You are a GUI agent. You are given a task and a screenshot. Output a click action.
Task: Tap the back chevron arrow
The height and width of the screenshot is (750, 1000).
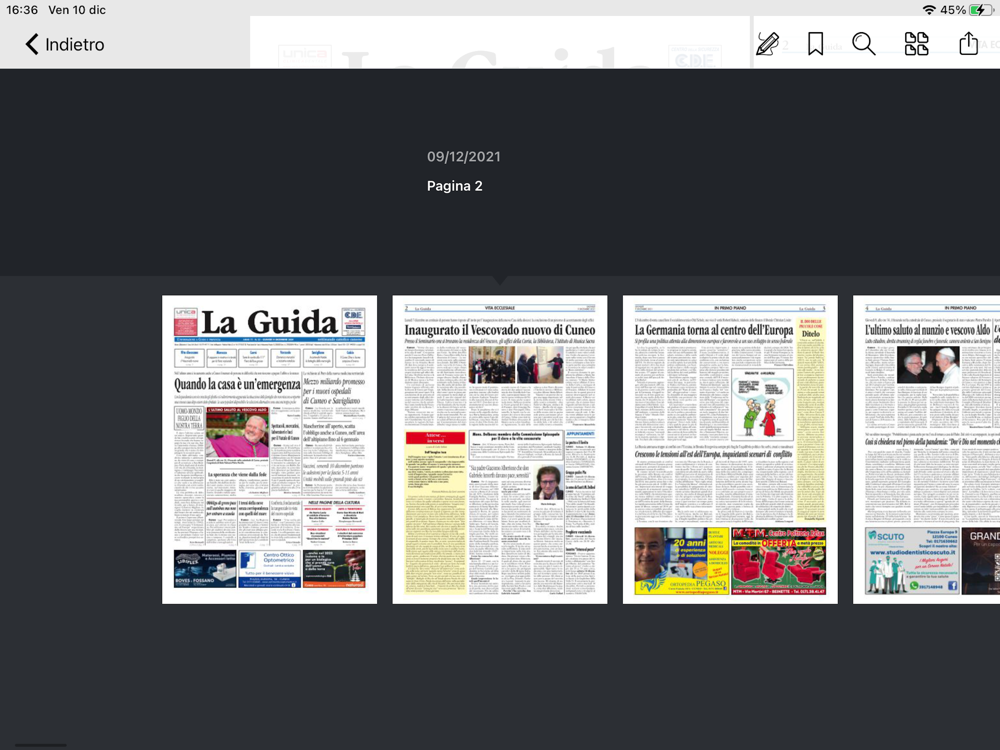[32, 44]
